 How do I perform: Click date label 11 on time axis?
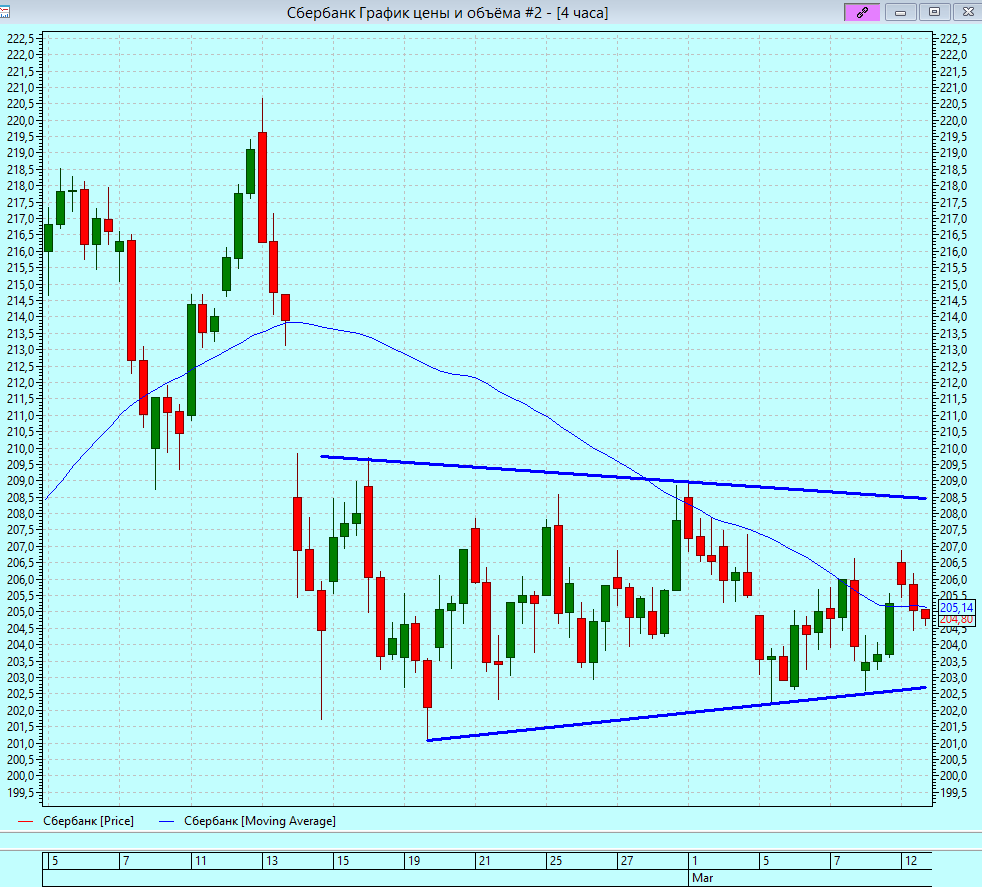pyautogui.click(x=200, y=861)
